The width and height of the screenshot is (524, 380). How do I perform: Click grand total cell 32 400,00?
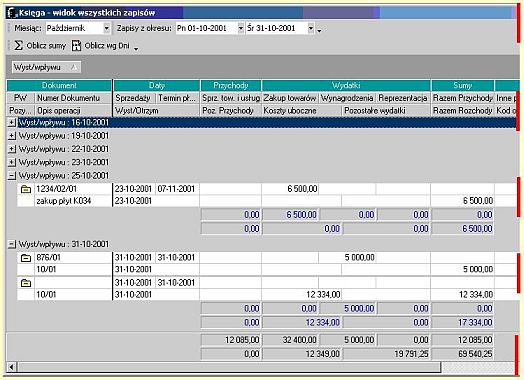coord(290,340)
